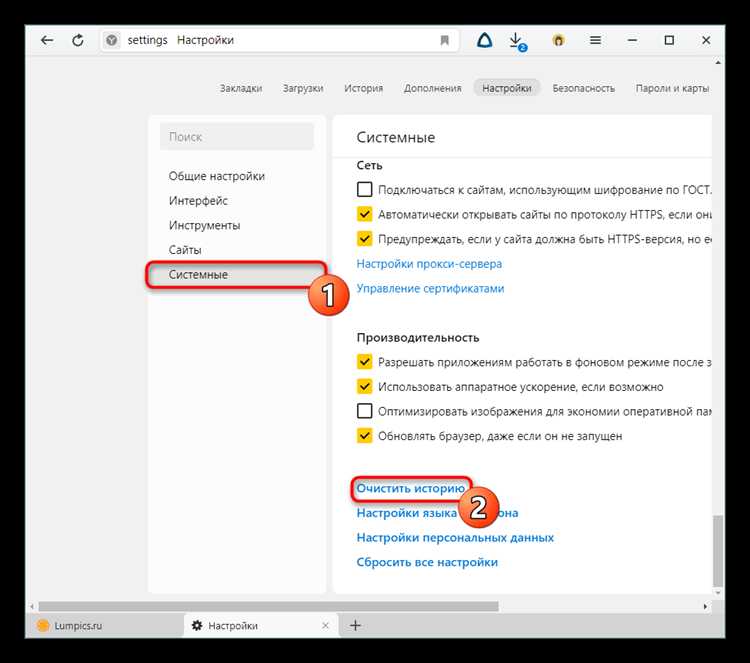The height and width of the screenshot is (663, 750).
Task: Open Инструменты section in sidebar
Action: click(204, 225)
